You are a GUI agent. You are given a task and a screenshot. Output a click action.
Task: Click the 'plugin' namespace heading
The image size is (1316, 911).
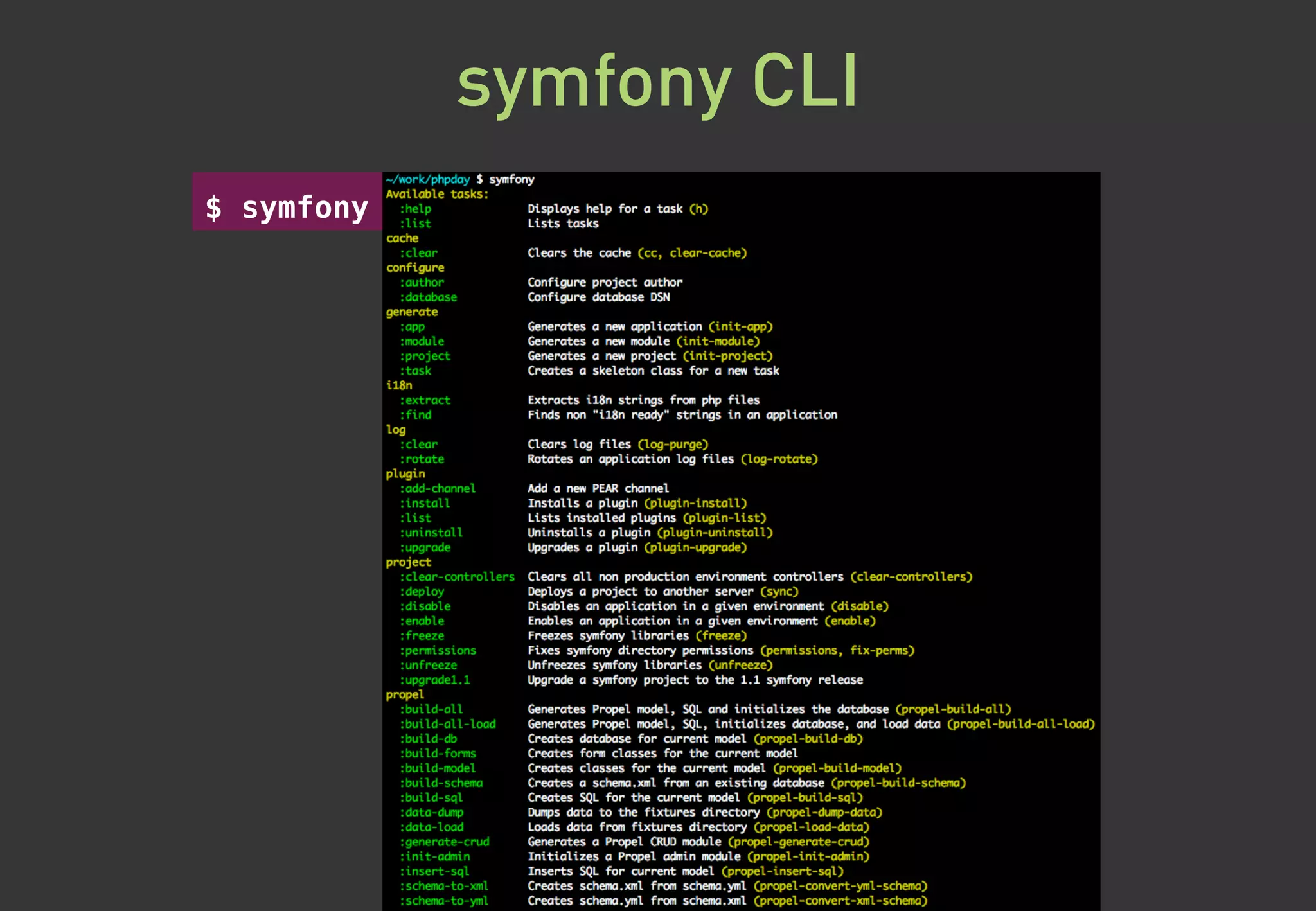[405, 474]
